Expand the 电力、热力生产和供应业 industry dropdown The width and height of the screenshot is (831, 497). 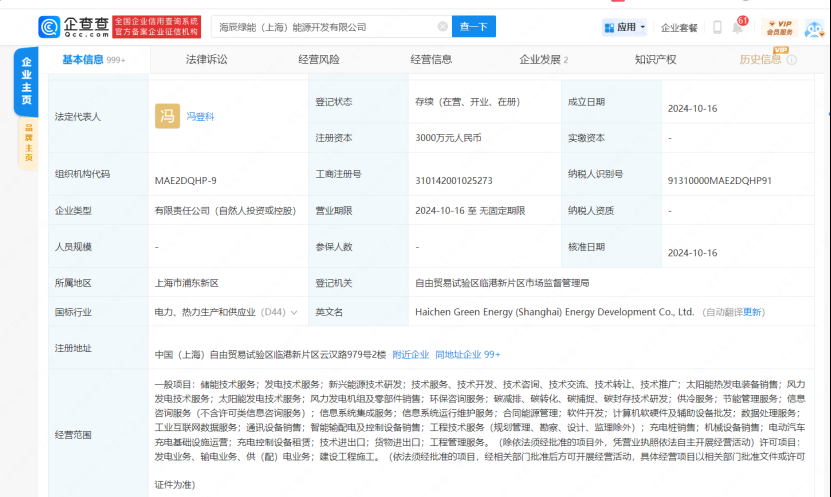(x=296, y=312)
